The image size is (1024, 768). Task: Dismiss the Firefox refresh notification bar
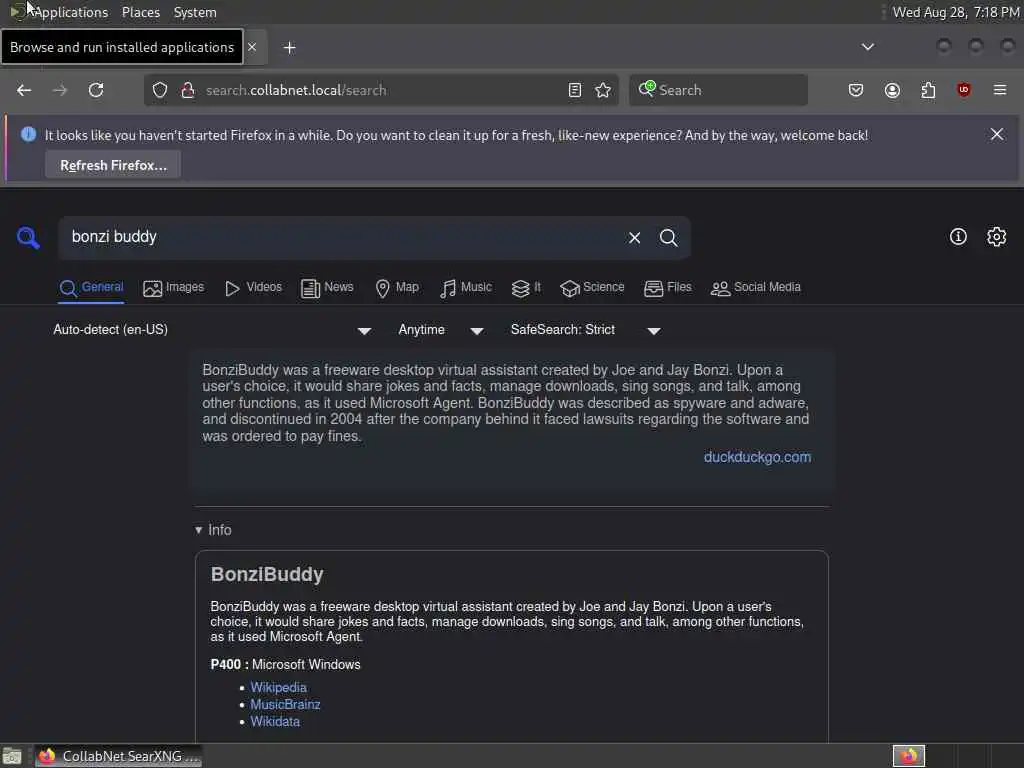(997, 134)
